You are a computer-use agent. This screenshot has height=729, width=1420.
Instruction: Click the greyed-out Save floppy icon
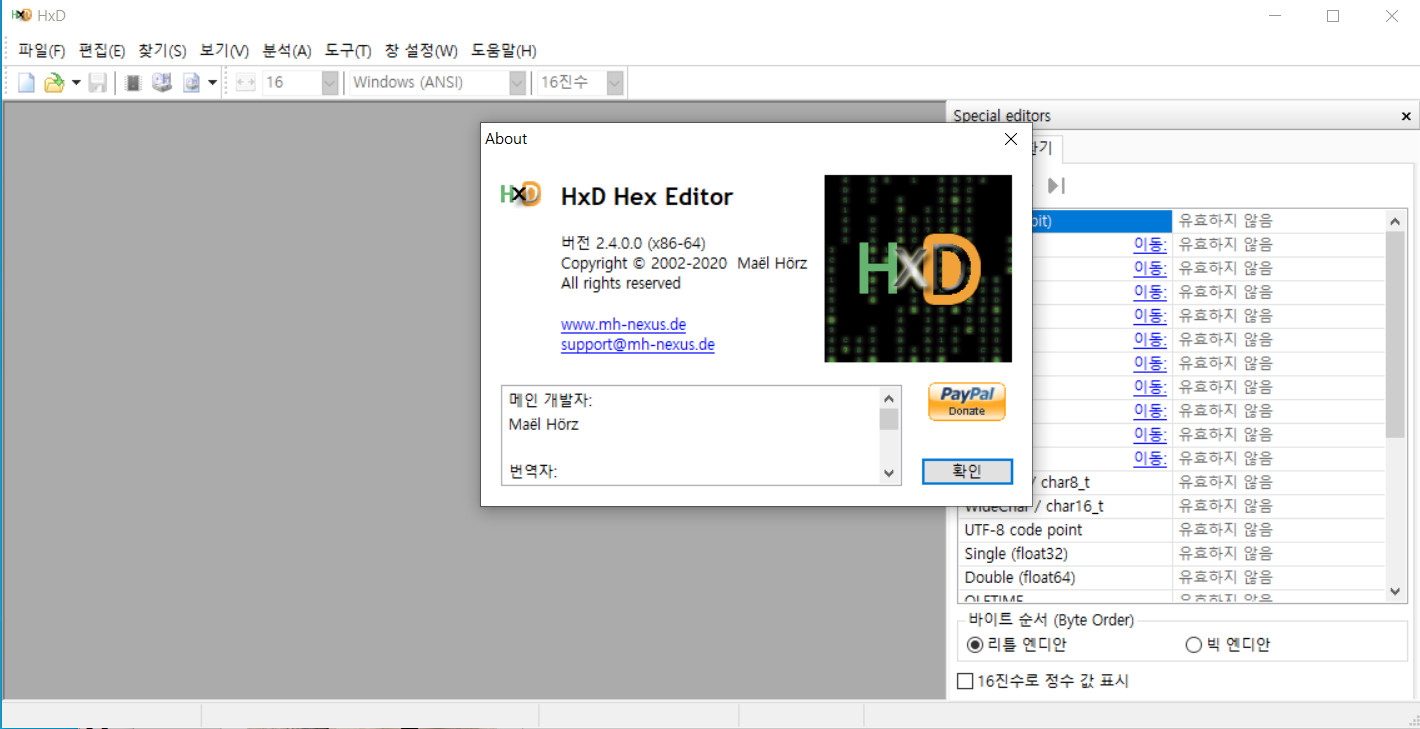[x=97, y=83]
